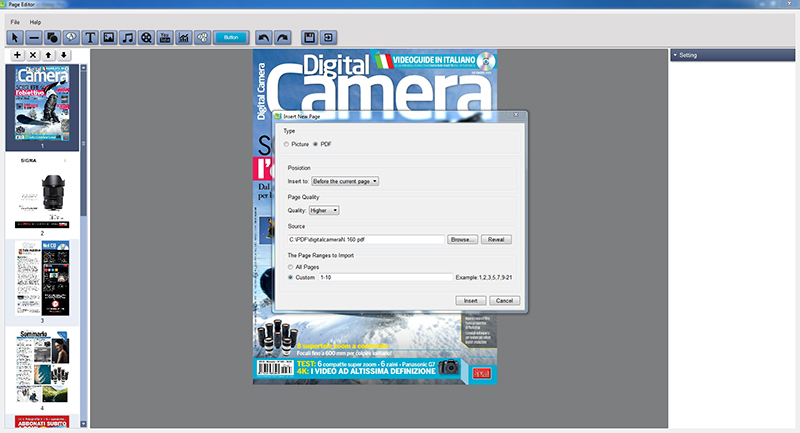Select the arrow pointer tool

pos(15,37)
